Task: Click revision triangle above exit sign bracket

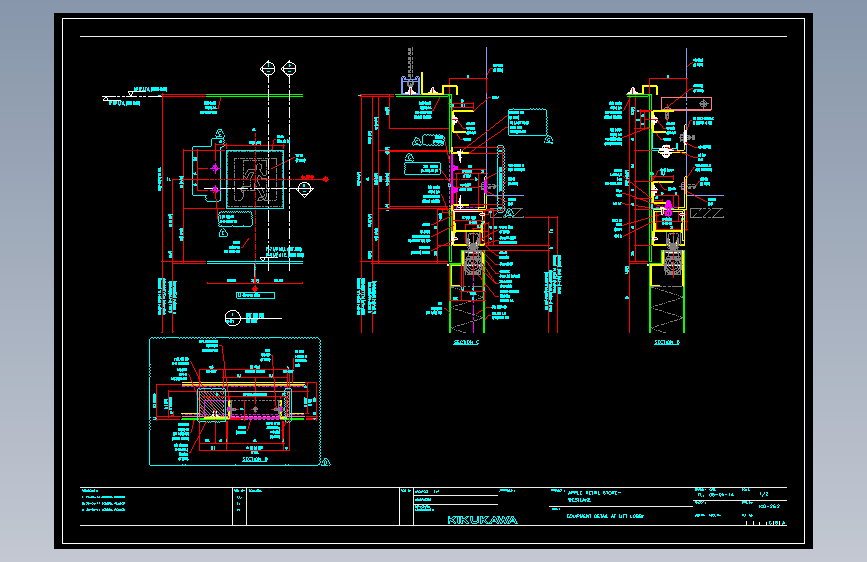Action: tap(220, 133)
